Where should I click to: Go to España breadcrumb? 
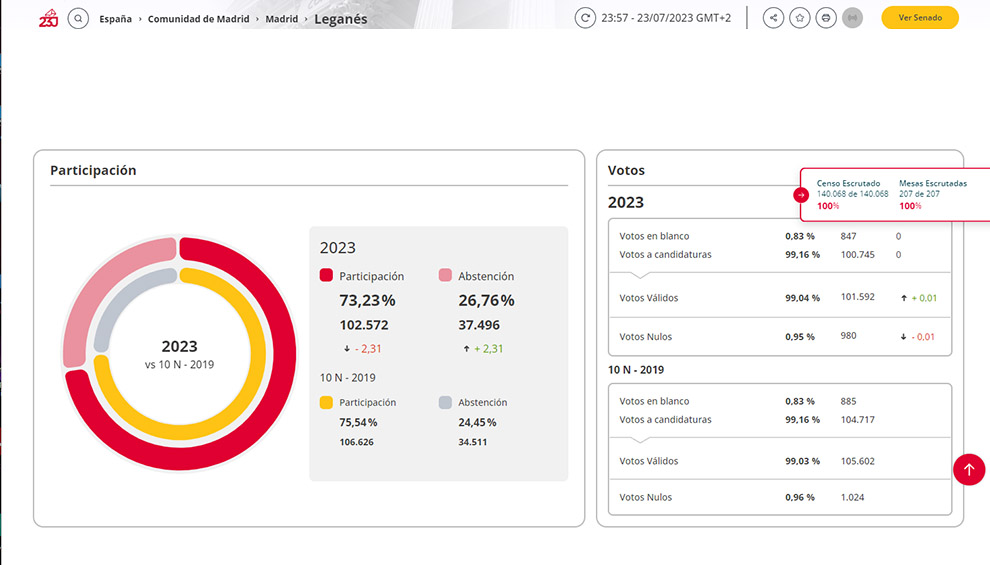[115, 19]
